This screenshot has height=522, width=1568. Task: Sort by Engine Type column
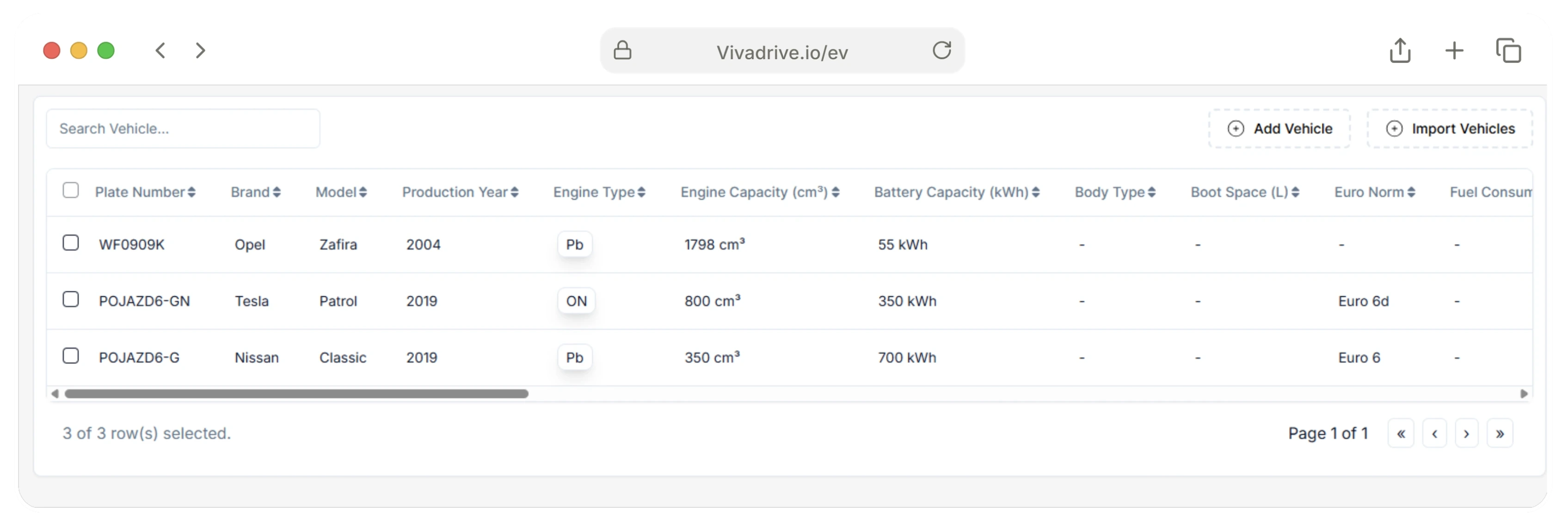pos(599,192)
